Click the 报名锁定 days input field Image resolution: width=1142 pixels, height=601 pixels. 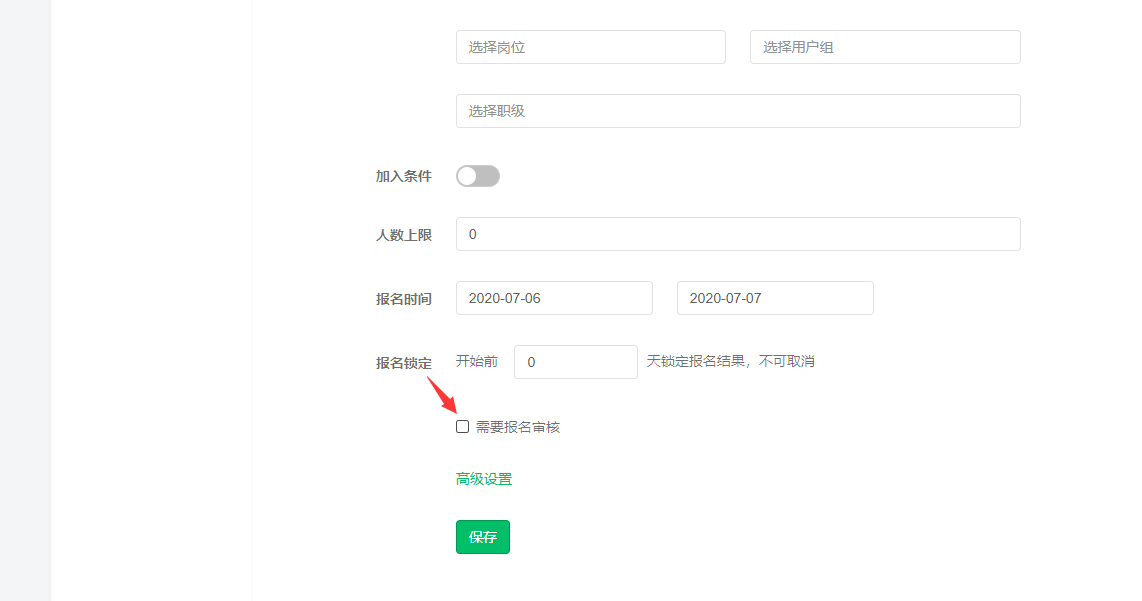(x=575, y=362)
